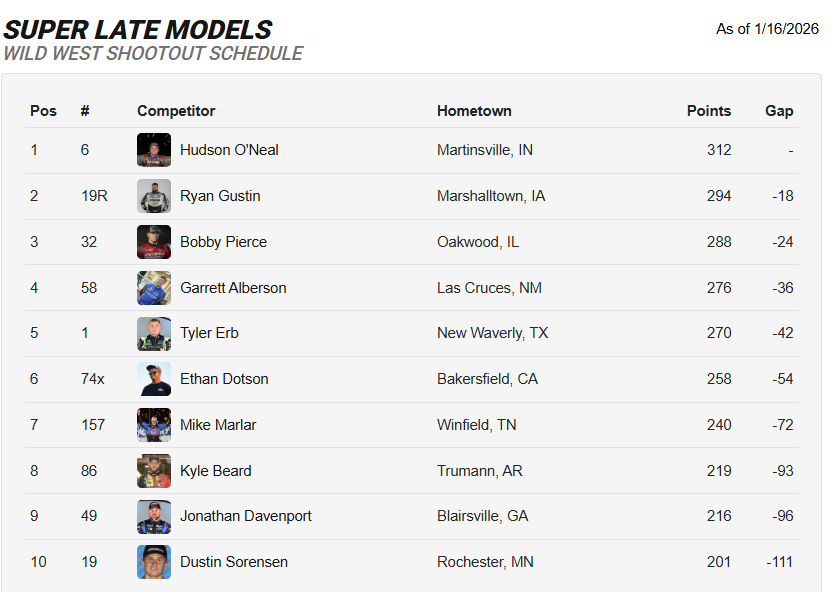This screenshot has width=833, height=592.
Task: Open Hudson O'Neal's competitor name link
Action: (x=229, y=150)
